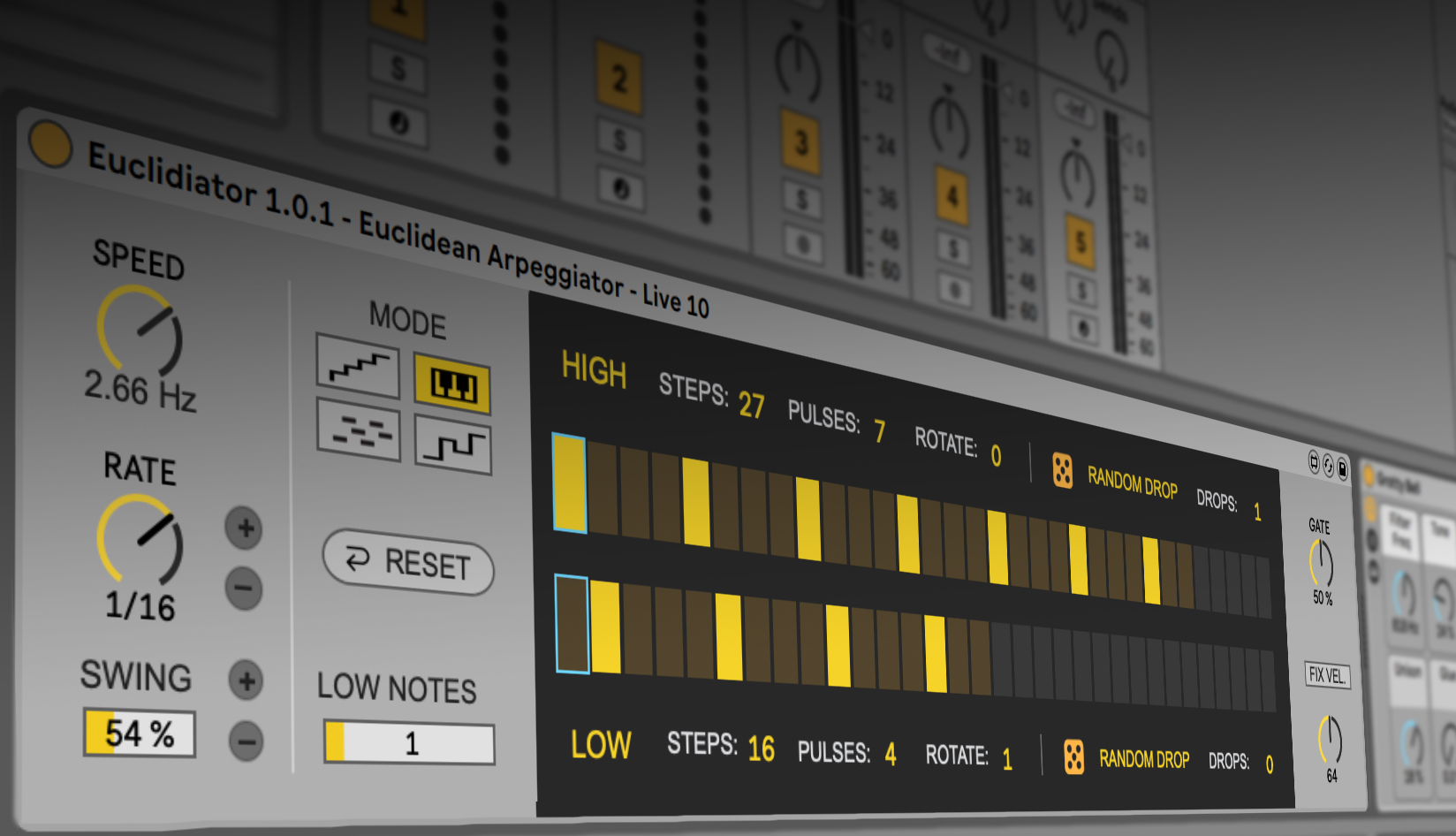The image size is (1456, 836).
Task: Click RANDOM DROP for the HIGH pattern
Action: point(1132,483)
